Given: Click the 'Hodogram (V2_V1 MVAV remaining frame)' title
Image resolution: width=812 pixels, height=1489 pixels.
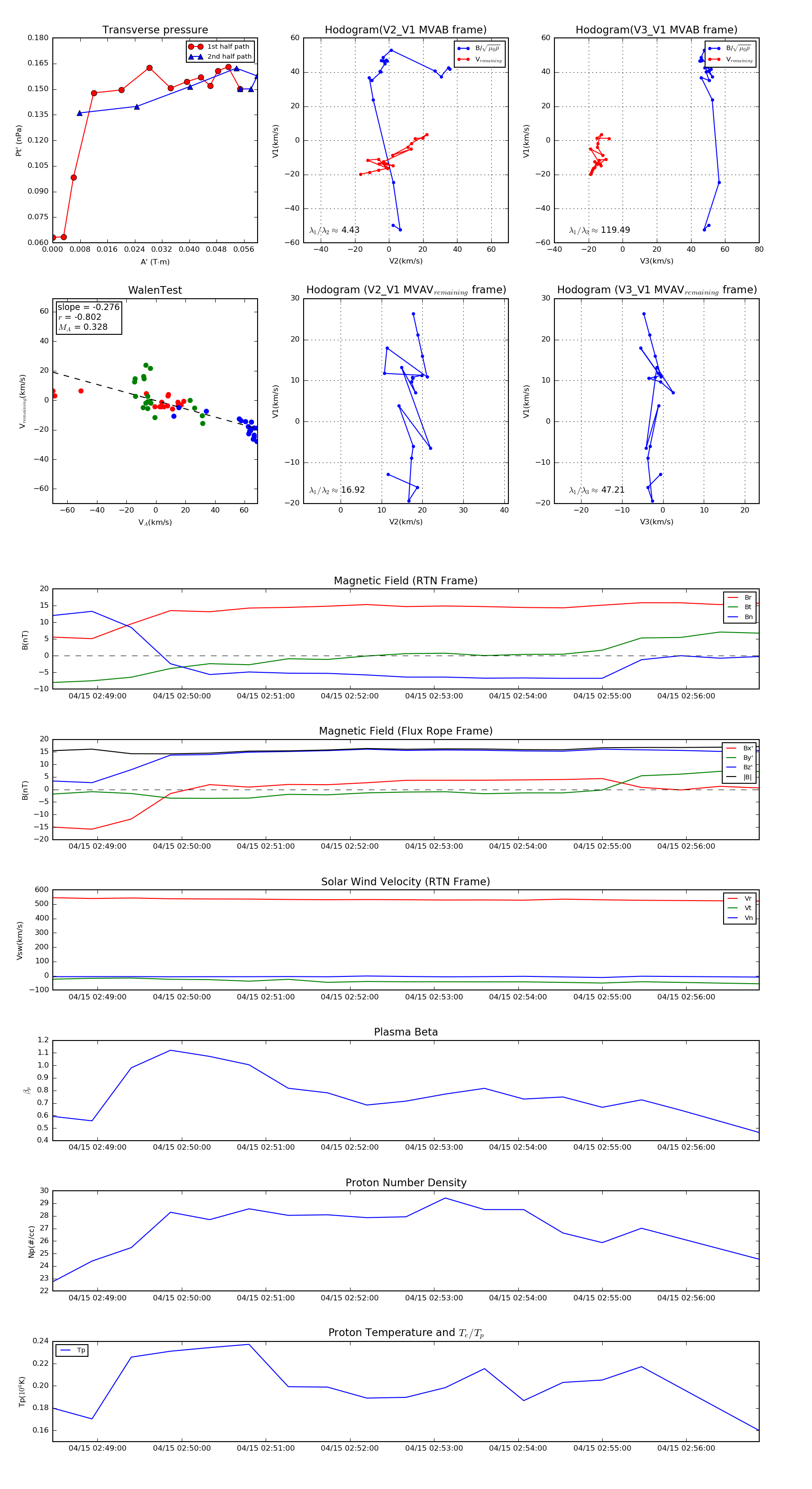Looking at the screenshot, I should (406, 290).
